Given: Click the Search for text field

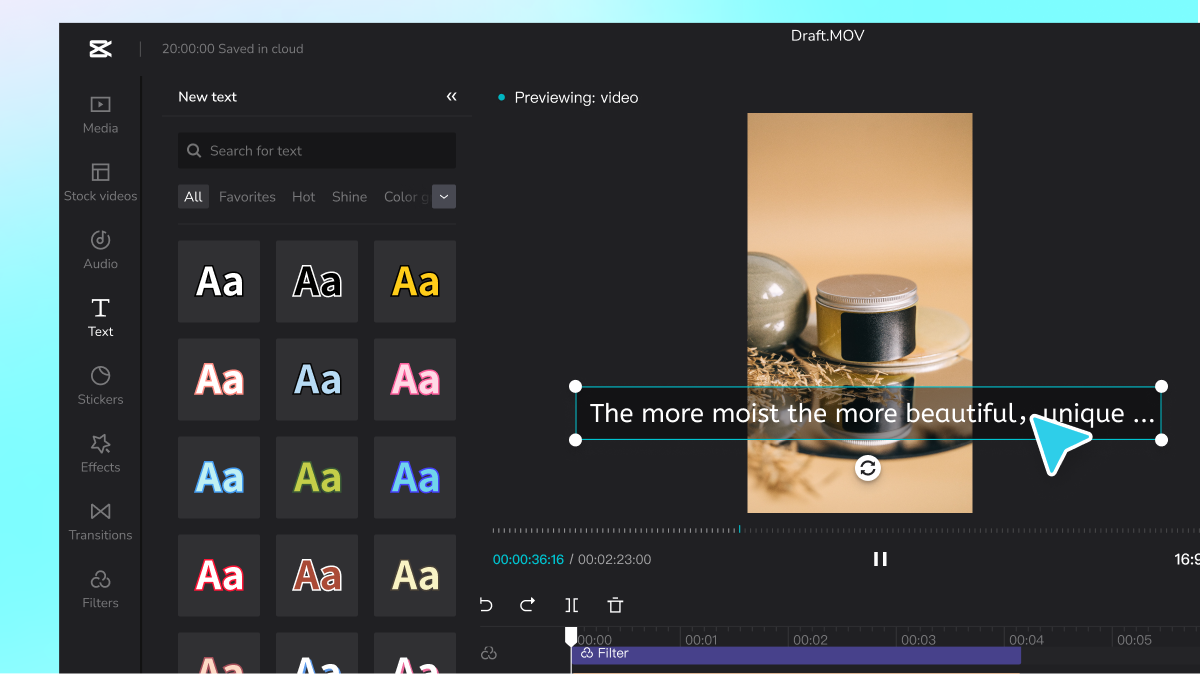Looking at the screenshot, I should tap(317, 151).
